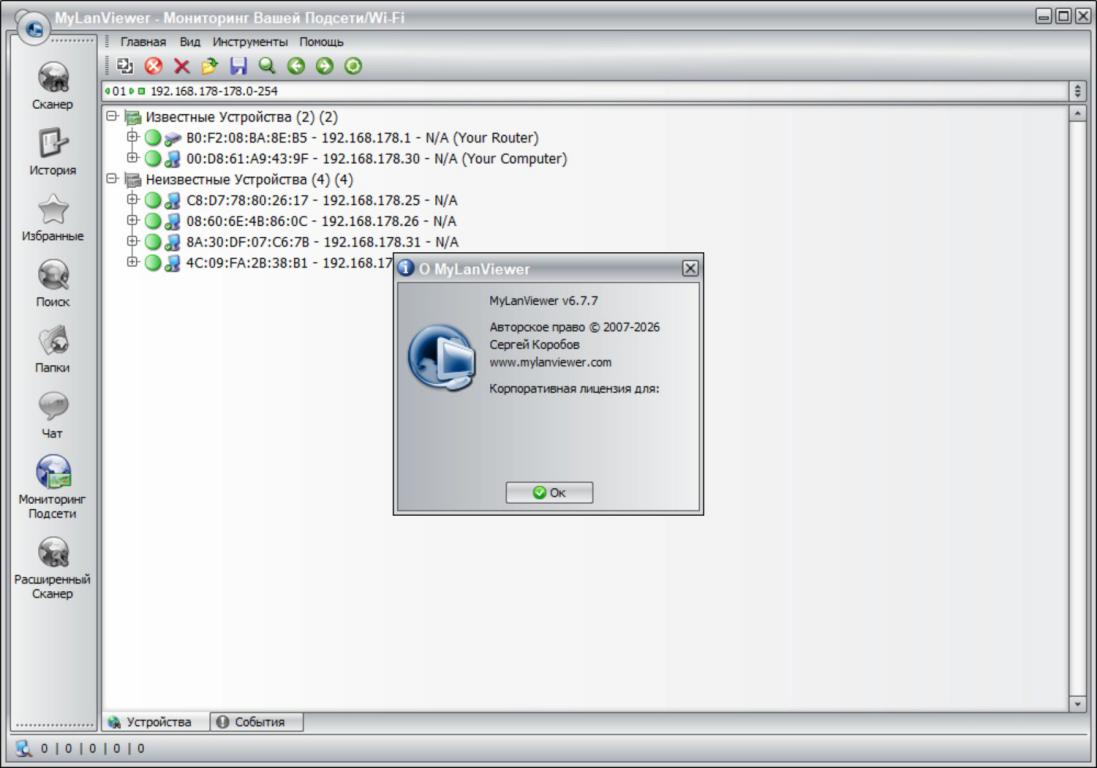Click the blue save floppy toolbar icon
This screenshot has width=1097, height=768.
pyautogui.click(x=238, y=66)
